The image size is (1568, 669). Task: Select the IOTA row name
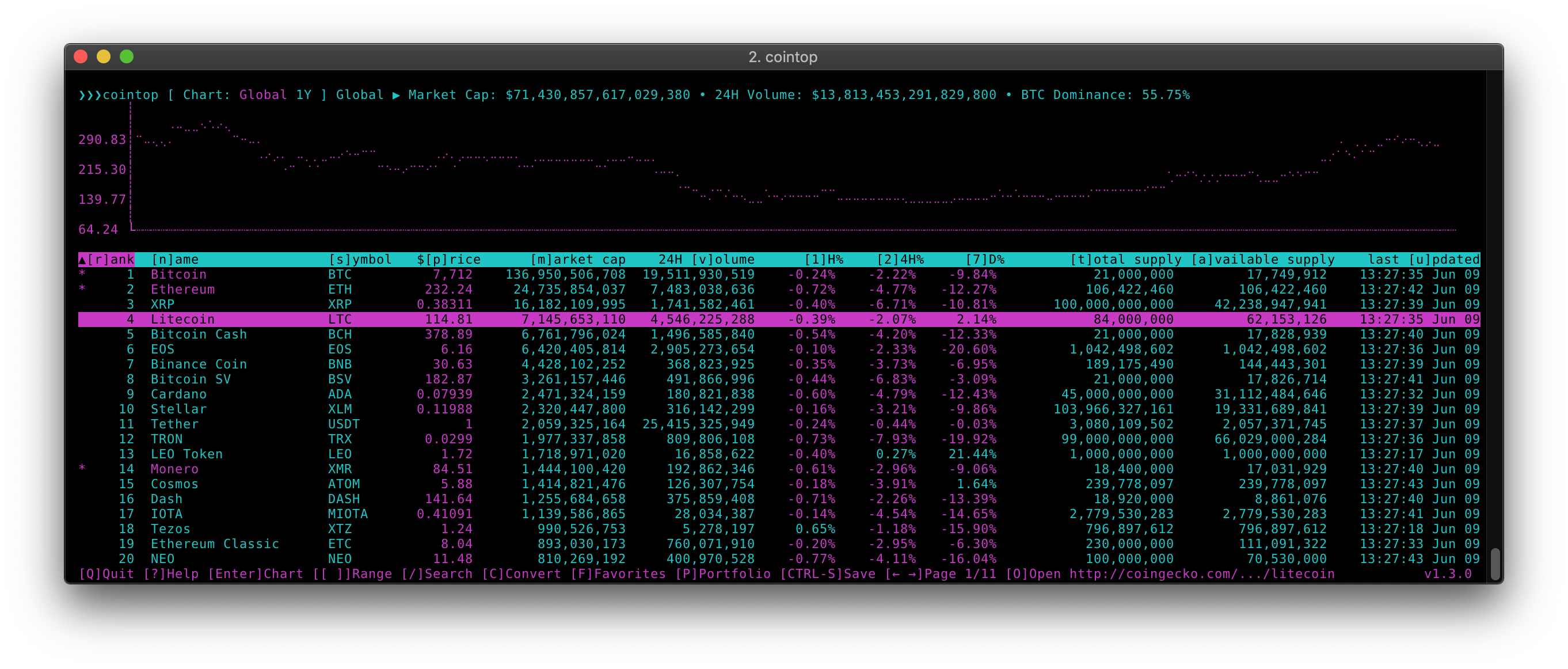(167, 514)
